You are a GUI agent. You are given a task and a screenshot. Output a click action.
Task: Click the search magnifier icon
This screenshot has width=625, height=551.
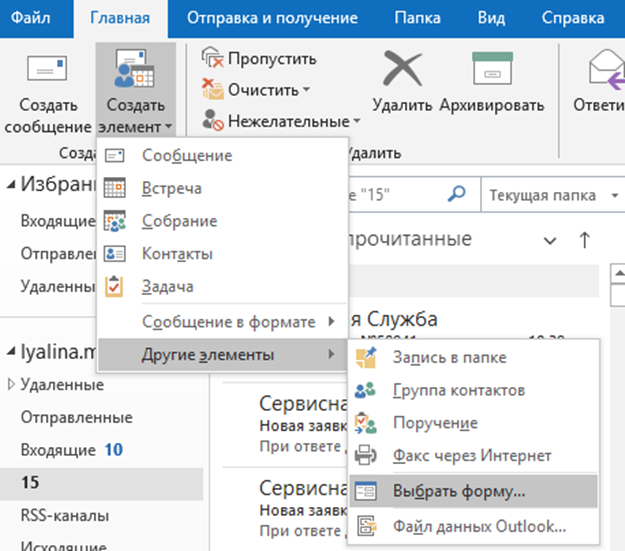point(456,195)
